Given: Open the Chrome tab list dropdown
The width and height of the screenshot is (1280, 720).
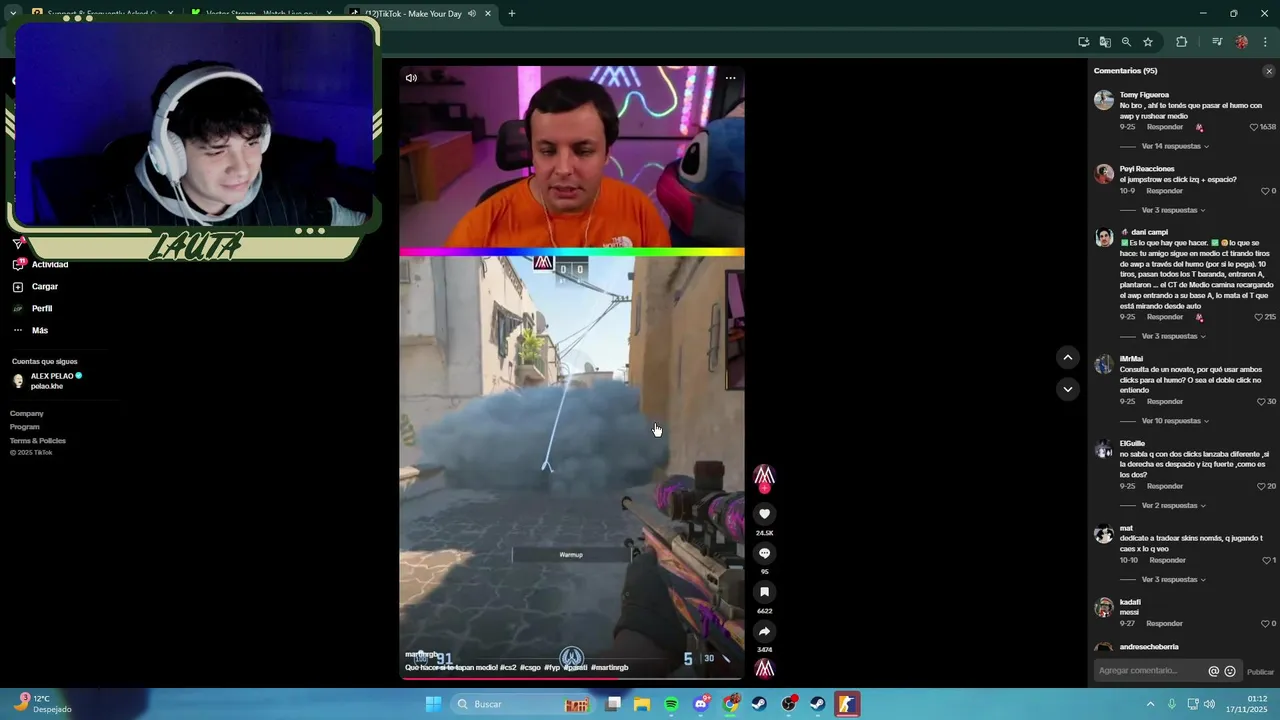Looking at the screenshot, I should [x=12, y=14].
